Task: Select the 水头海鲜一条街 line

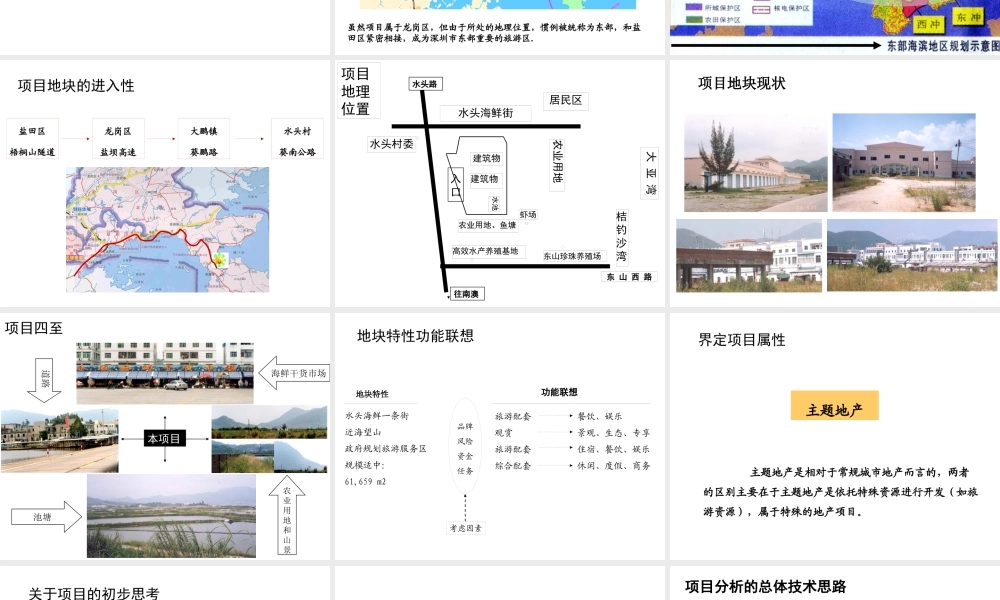Action: pyautogui.click(x=377, y=416)
